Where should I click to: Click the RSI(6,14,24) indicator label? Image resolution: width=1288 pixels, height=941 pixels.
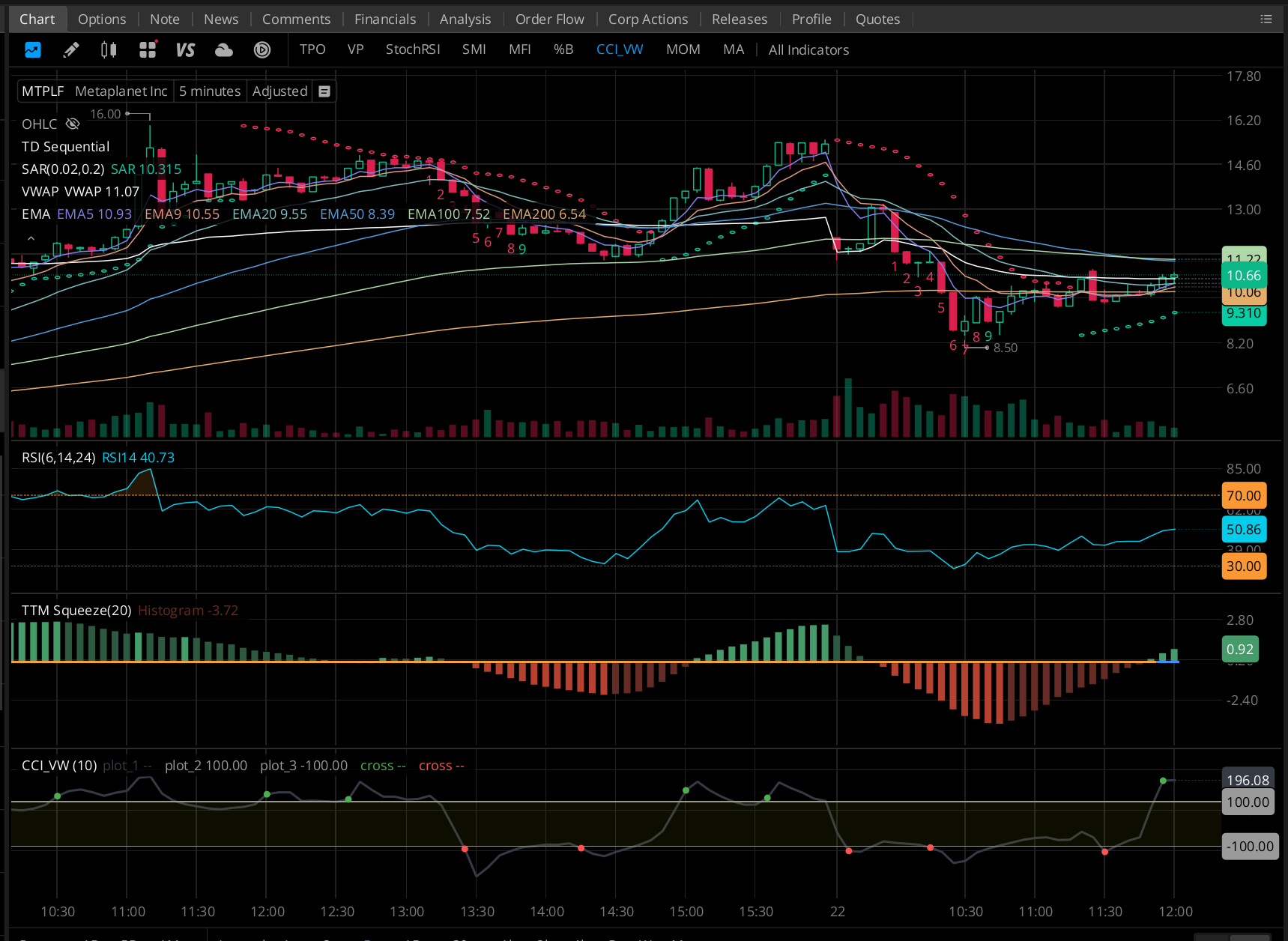[x=58, y=458]
